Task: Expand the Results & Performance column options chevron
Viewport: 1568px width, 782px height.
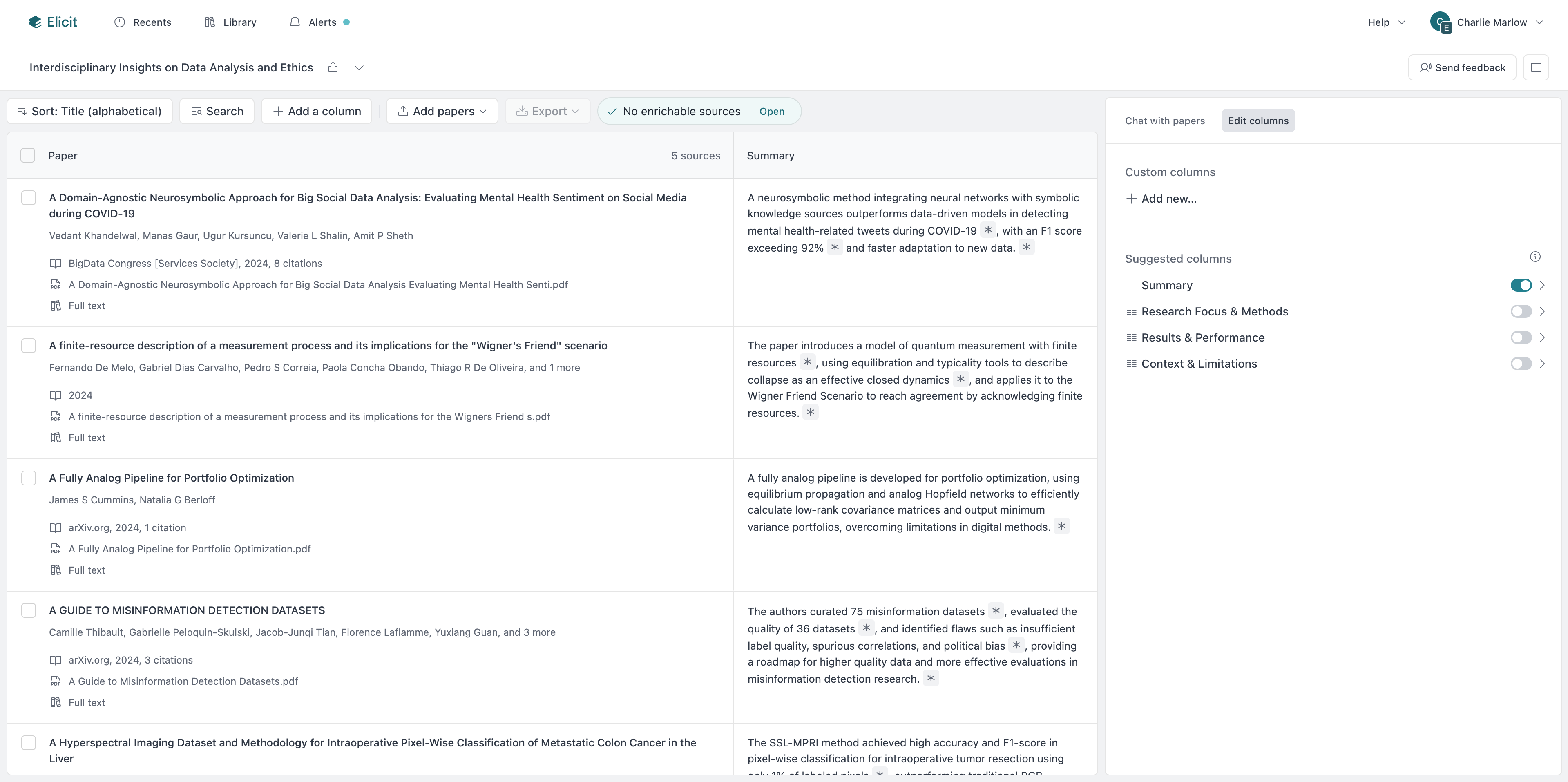Action: [x=1542, y=338]
